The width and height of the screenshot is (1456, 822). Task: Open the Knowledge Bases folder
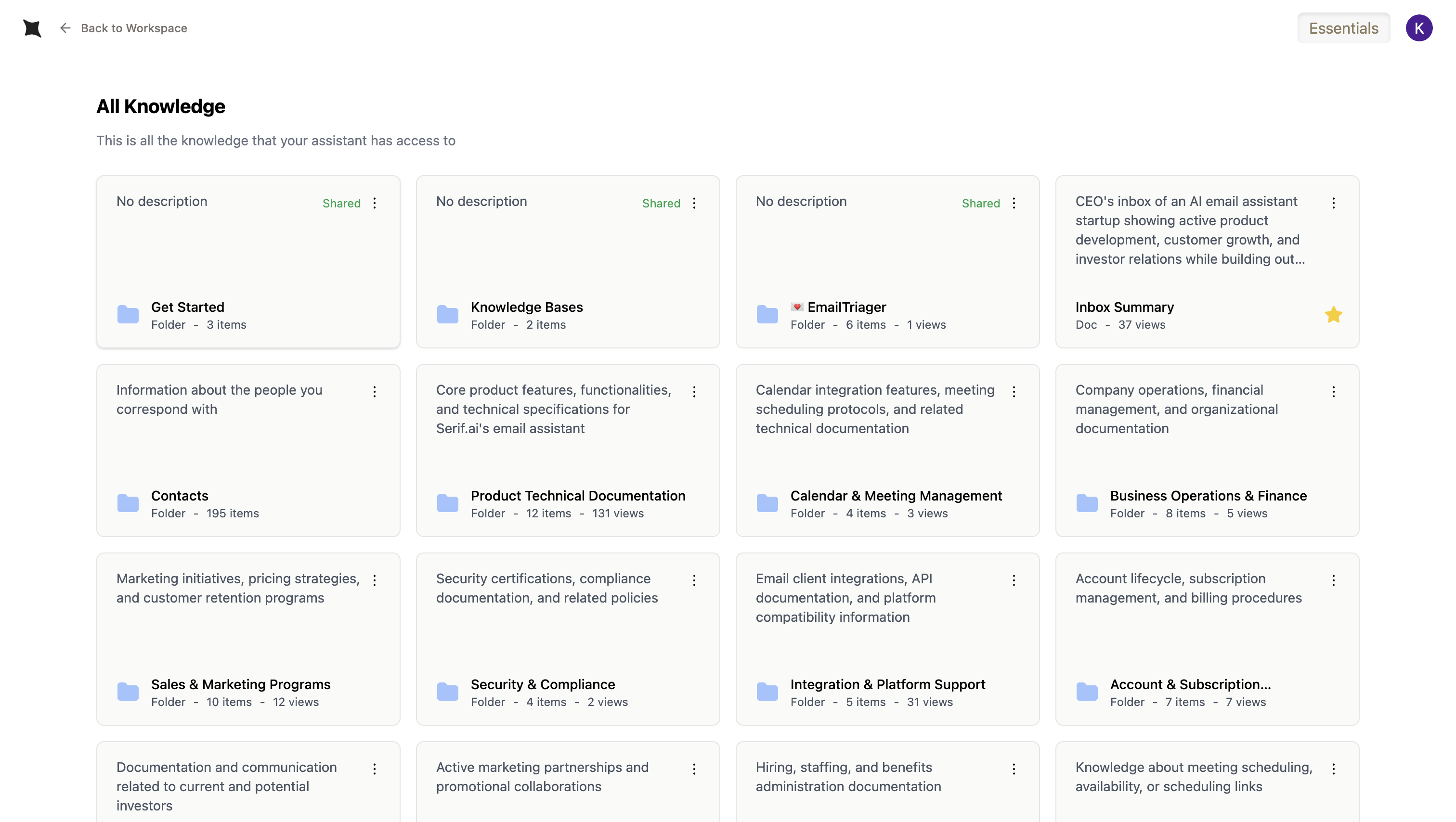[527, 308]
